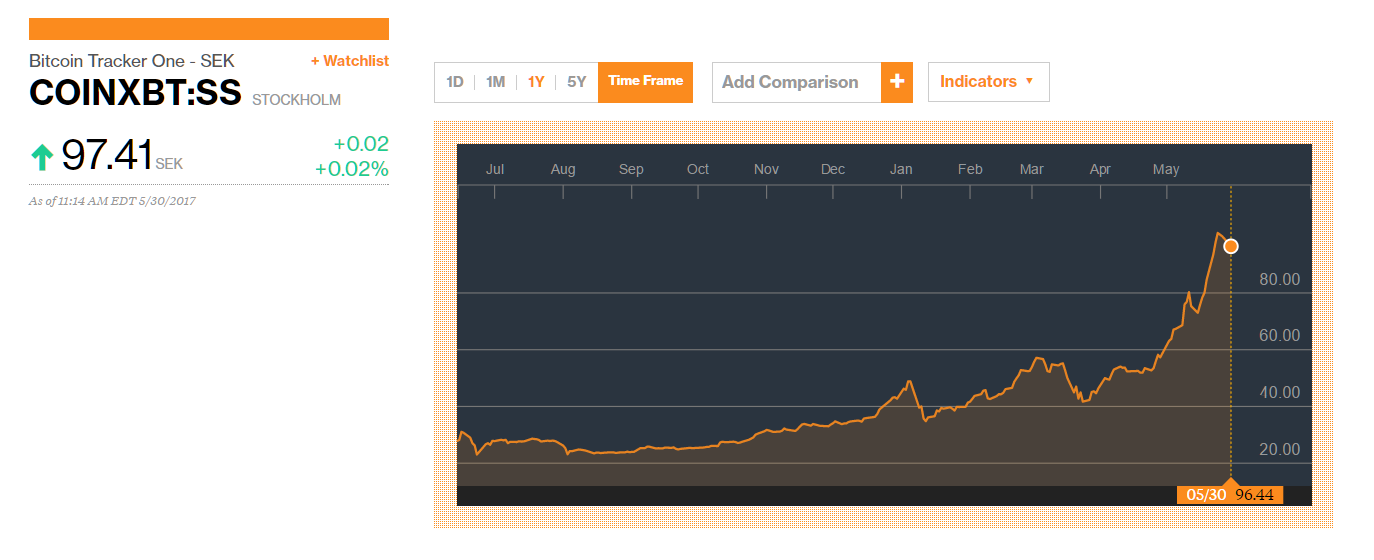Click the Jul month label on chart
This screenshot has height=560, width=1374.
pos(495,169)
